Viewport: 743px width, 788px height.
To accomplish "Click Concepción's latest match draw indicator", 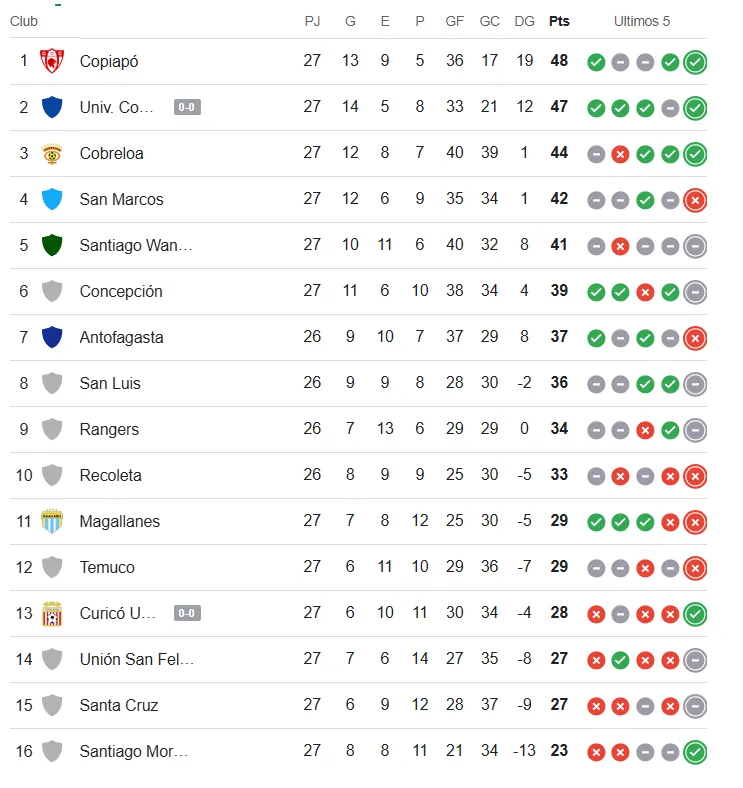I will (x=695, y=292).
